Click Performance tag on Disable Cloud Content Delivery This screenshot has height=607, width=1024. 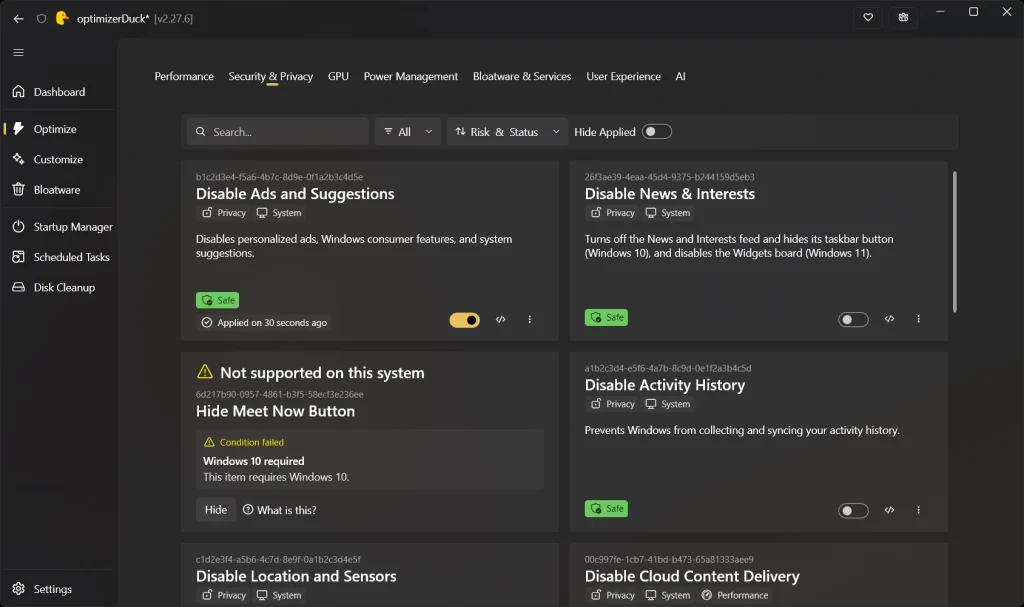click(735, 595)
